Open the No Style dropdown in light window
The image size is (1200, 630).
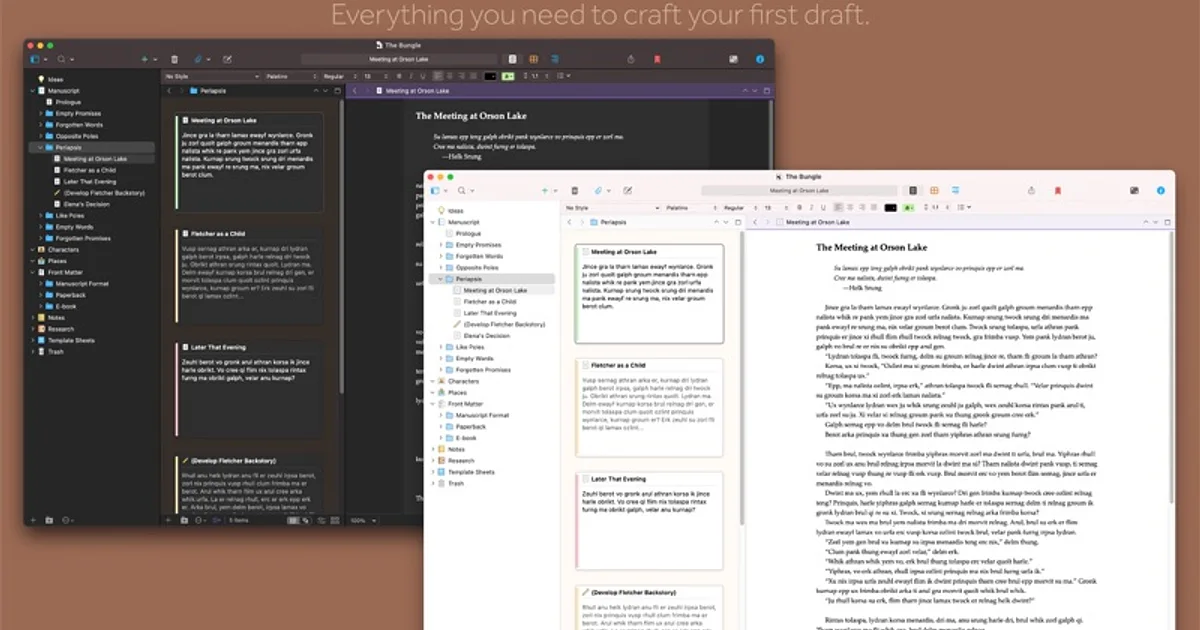613,207
